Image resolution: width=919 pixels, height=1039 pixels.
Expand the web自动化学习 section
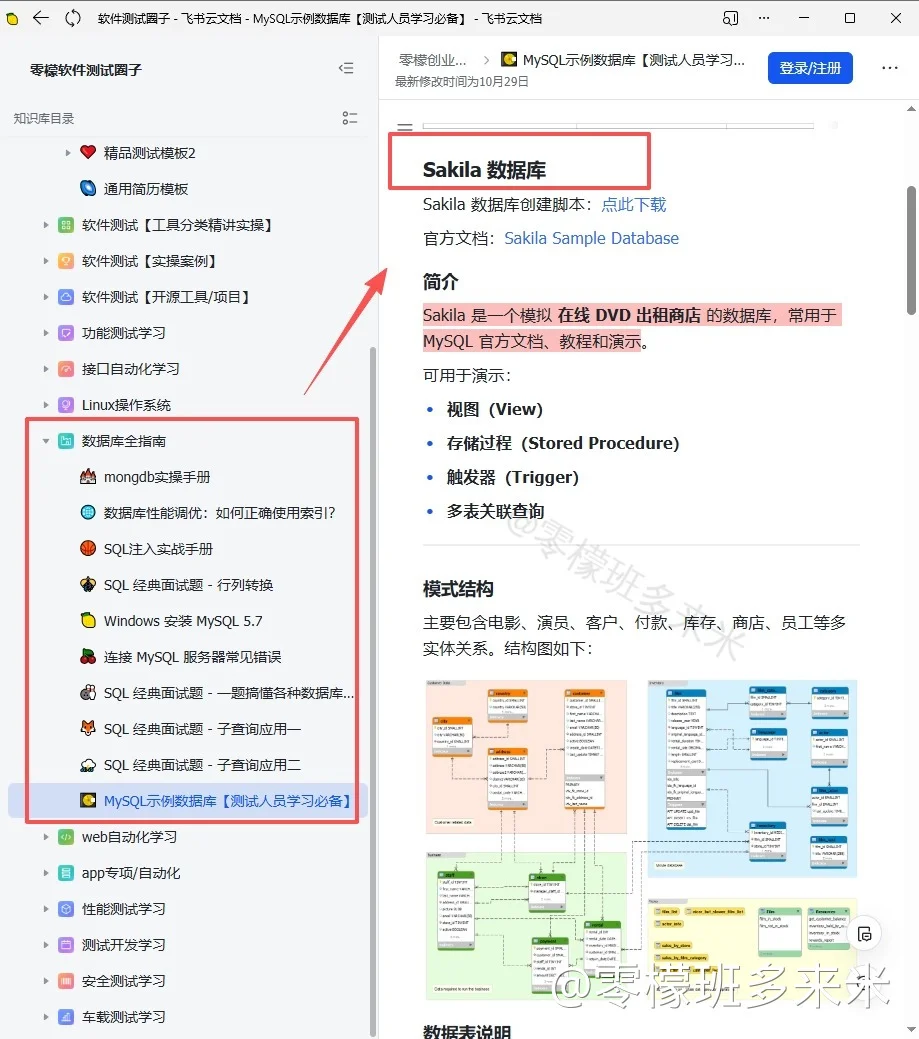coord(46,837)
